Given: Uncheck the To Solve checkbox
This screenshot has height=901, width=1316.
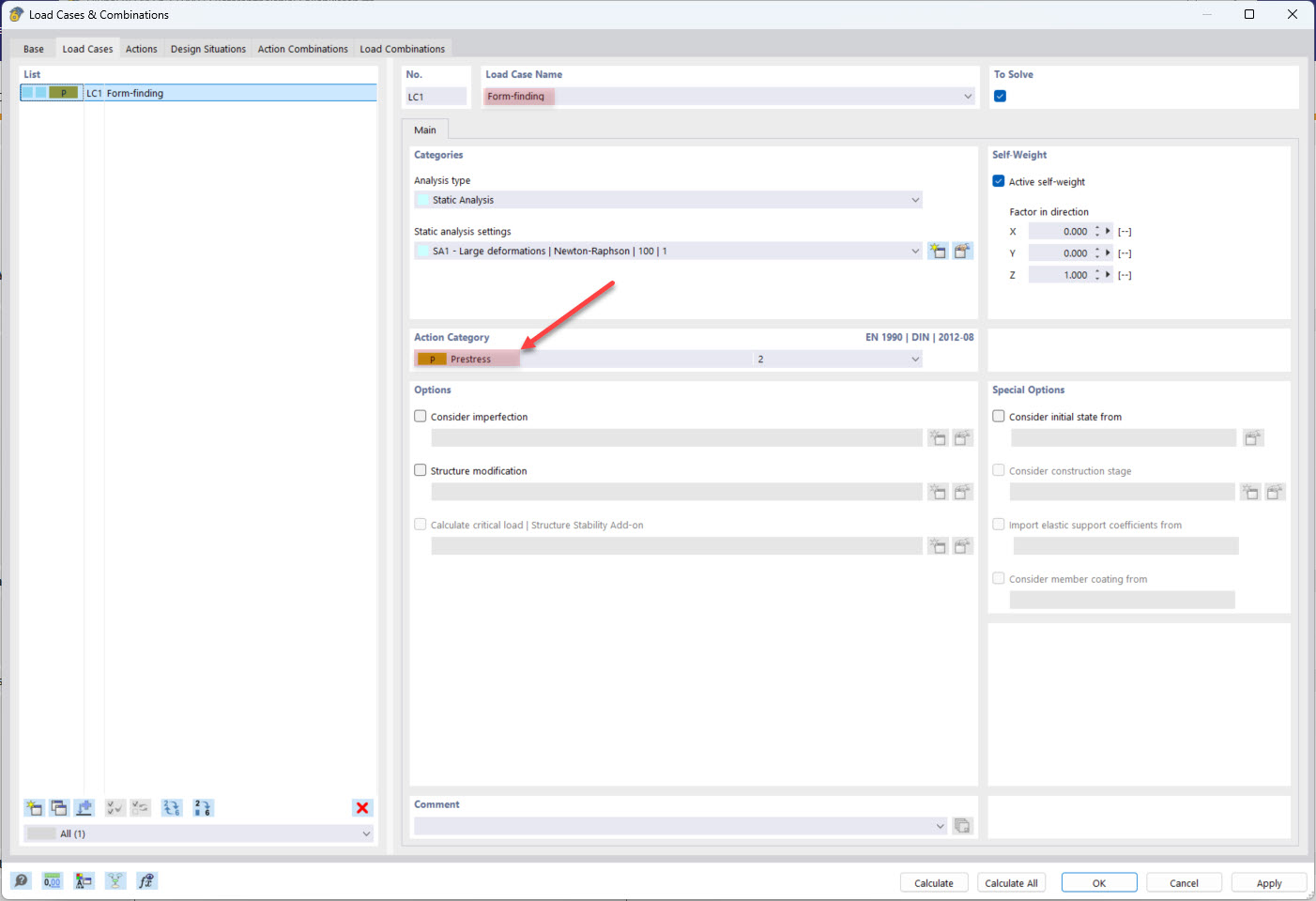Looking at the screenshot, I should pyautogui.click(x=999, y=95).
